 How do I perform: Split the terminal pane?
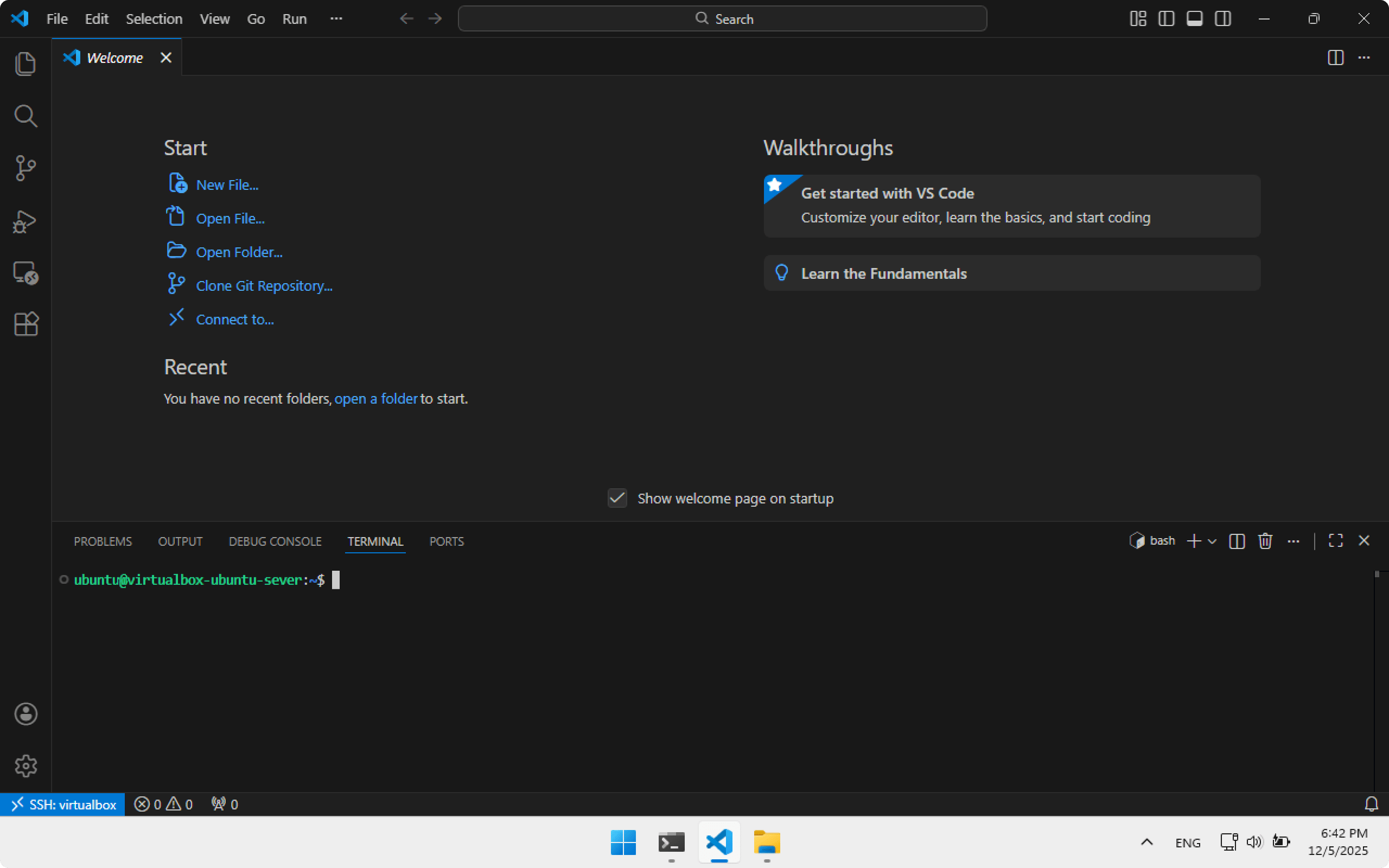tap(1237, 541)
